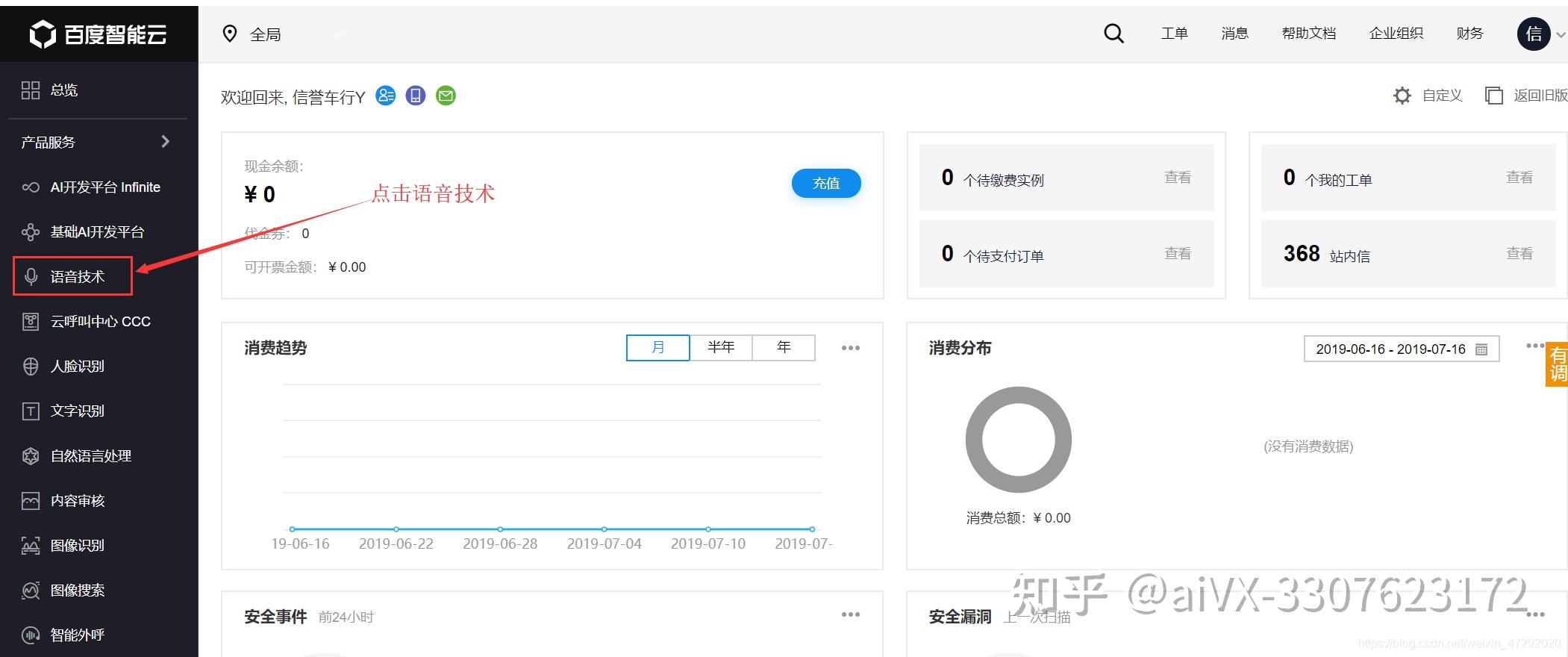Click the 图像搜索 icon

[31, 591]
